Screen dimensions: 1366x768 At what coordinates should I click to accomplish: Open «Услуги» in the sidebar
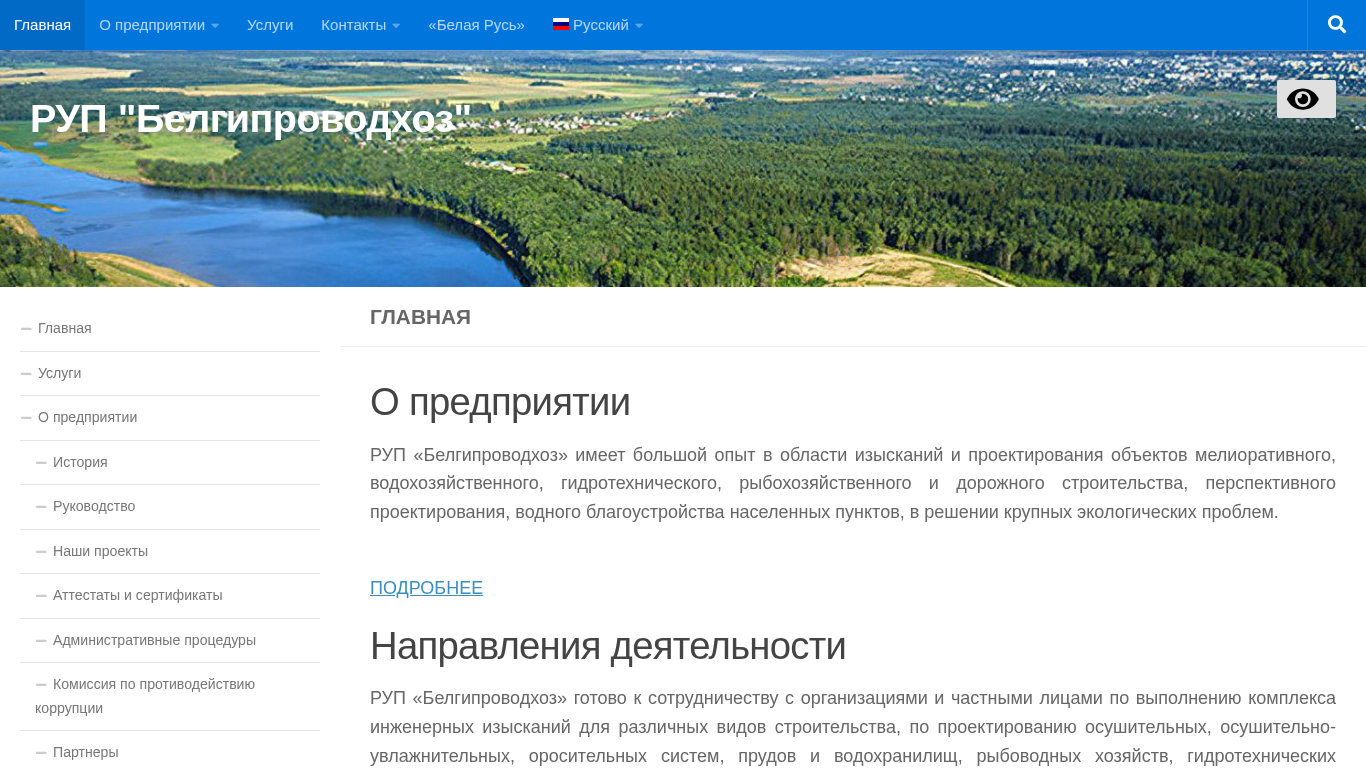[x=60, y=373]
